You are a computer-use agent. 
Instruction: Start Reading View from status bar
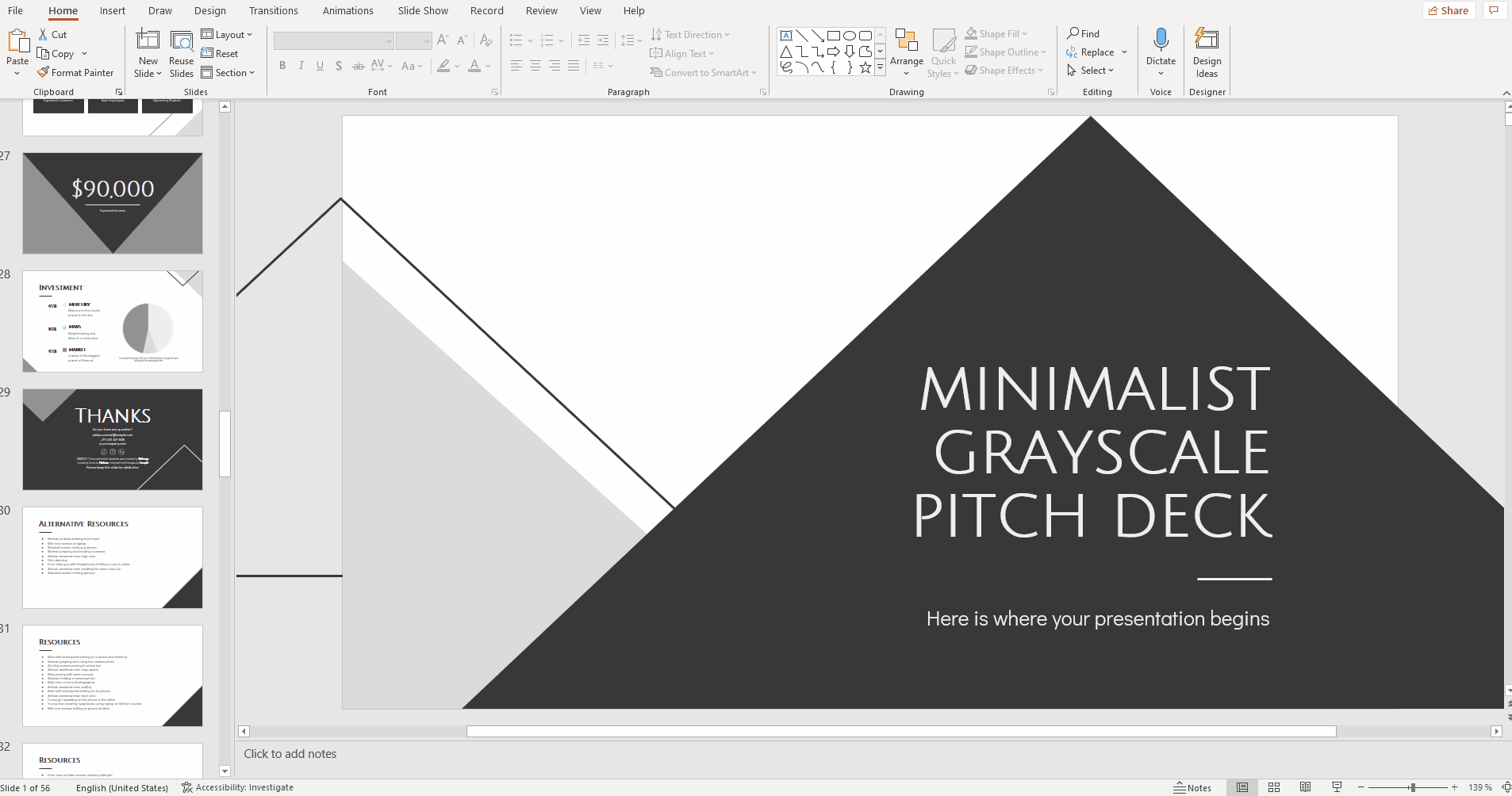(x=1305, y=787)
